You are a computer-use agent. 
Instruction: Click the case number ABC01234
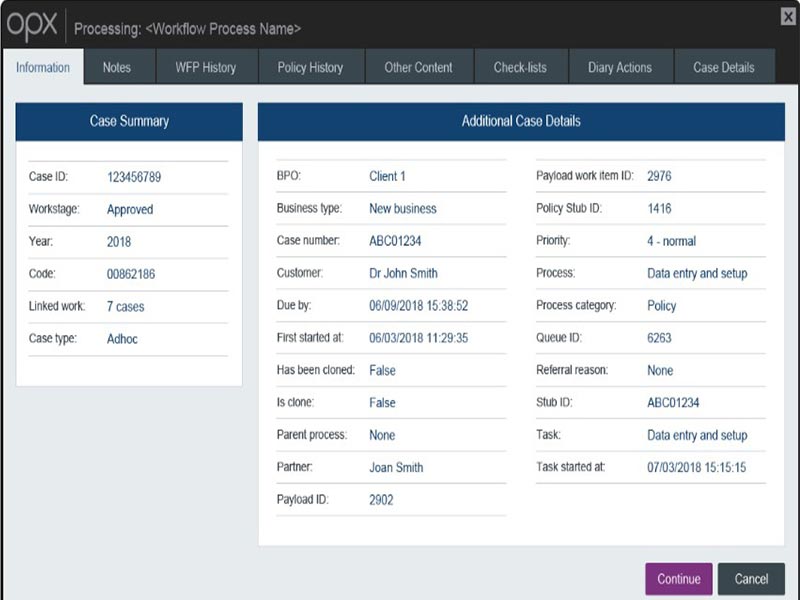(398, 241)
